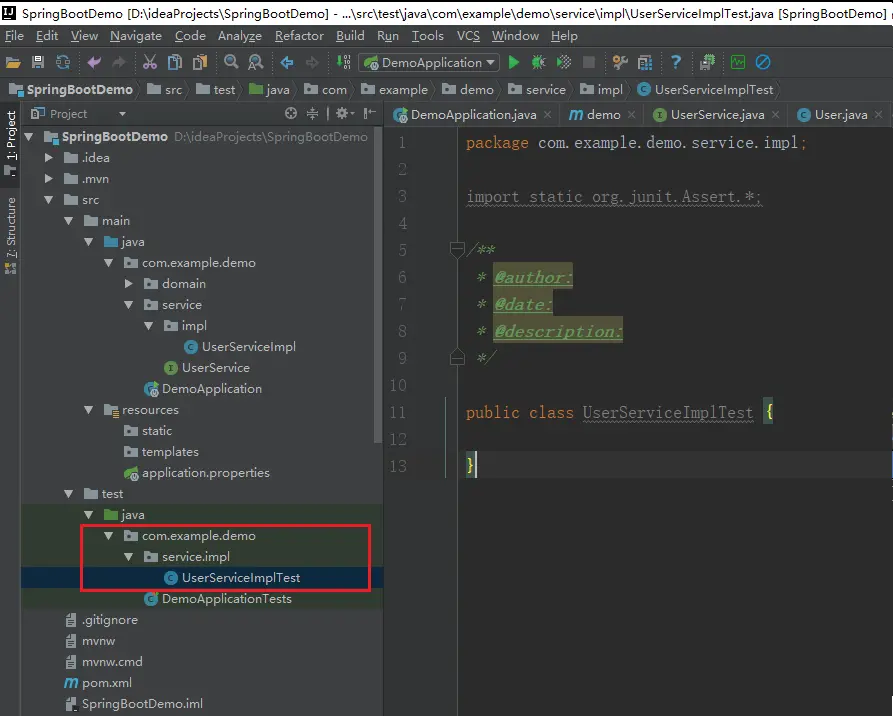
Task: Switch to the DemoApplication.java tab
Action: point(473,114)
